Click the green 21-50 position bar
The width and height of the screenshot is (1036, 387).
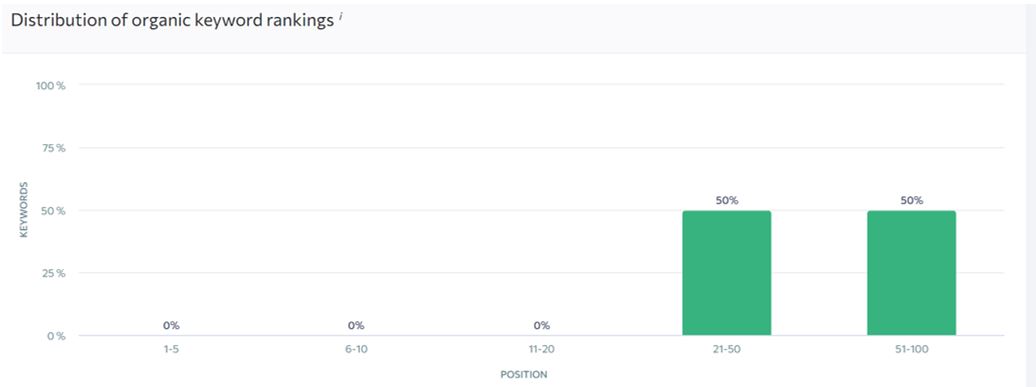point(726,273)
